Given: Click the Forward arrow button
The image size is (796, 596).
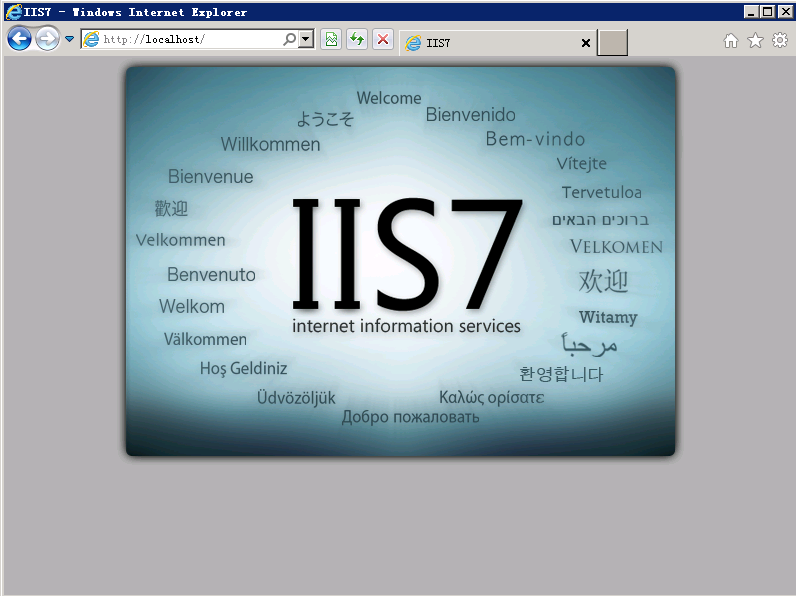Looking at the screenshot, I should pyautogui.click(x=47, y=39).
